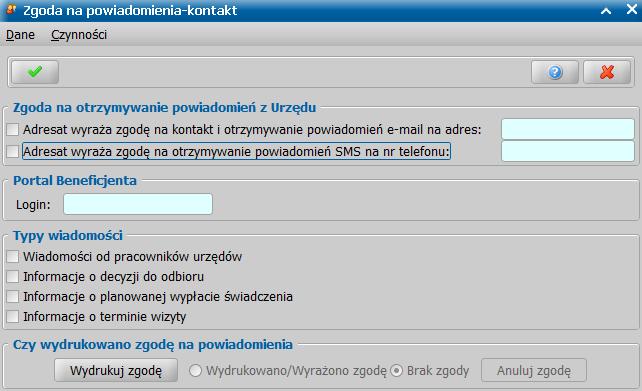Enable consent for SMS notifications checkbox
Image resolution: width=642 pixels, height=391 pixels.
coord(13,151)
